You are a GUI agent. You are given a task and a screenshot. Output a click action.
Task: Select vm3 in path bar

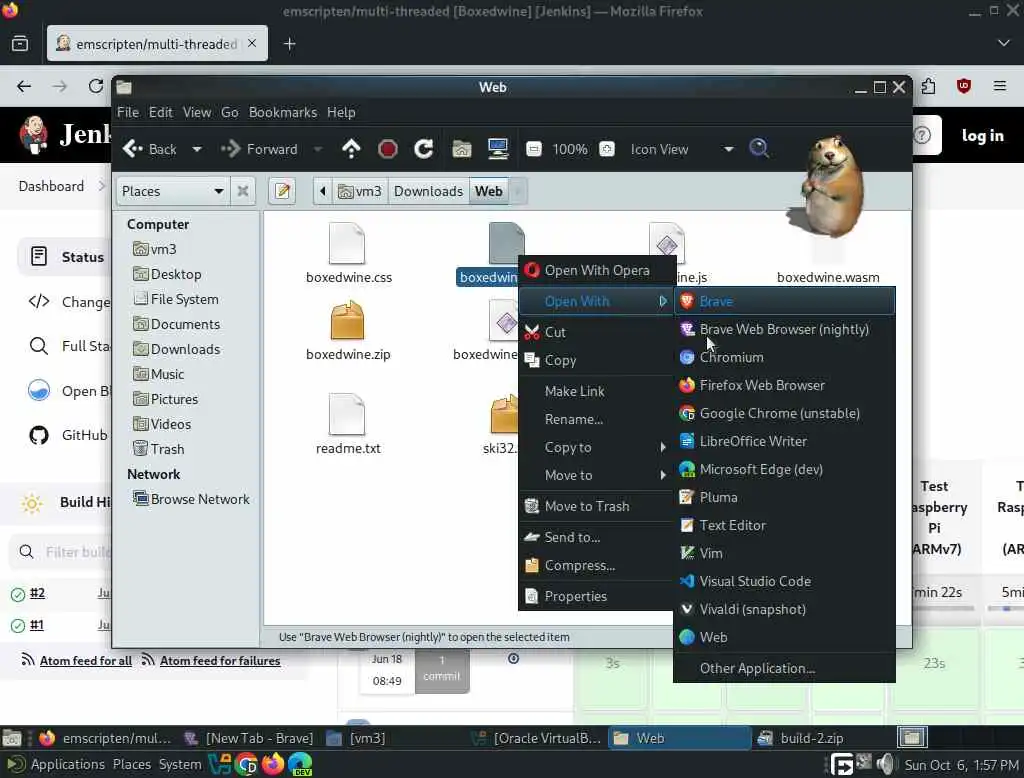[360, 191]
